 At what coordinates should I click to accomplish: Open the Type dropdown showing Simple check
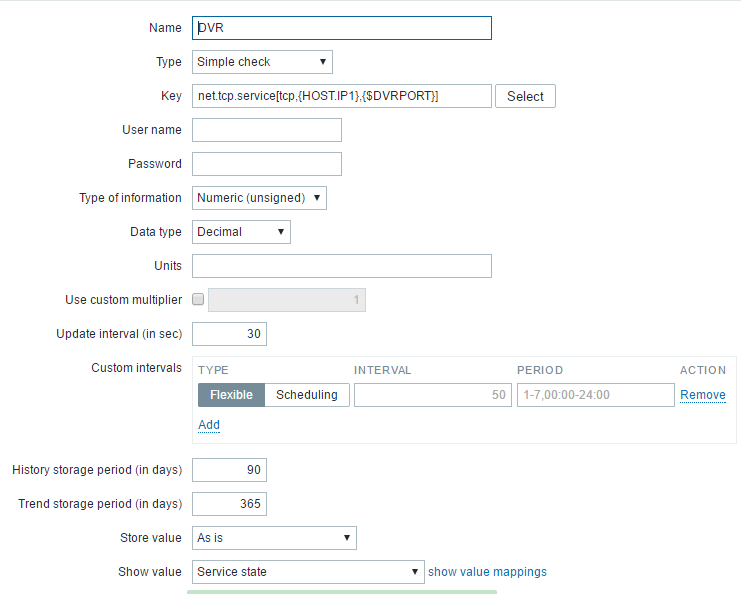click(x=262, y=62)
